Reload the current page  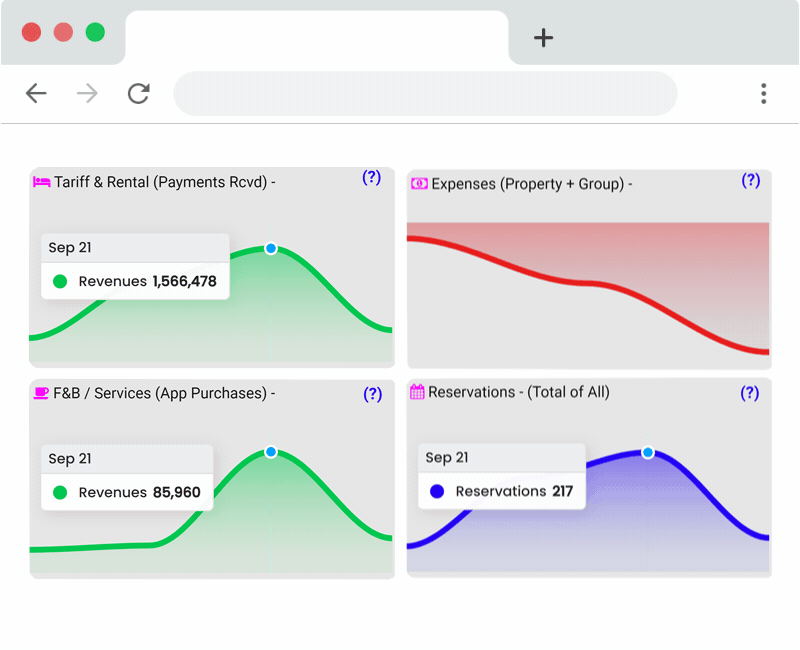click(x=138, y=93)
